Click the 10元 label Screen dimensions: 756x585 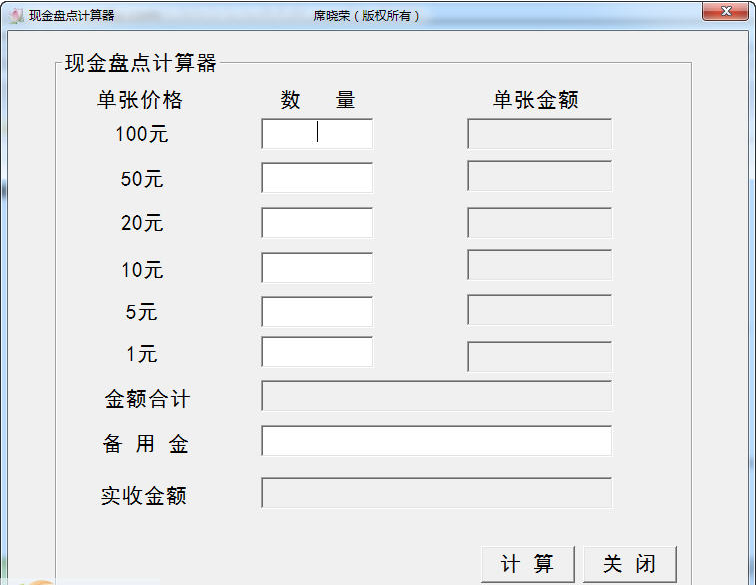(x=142, y=270)
